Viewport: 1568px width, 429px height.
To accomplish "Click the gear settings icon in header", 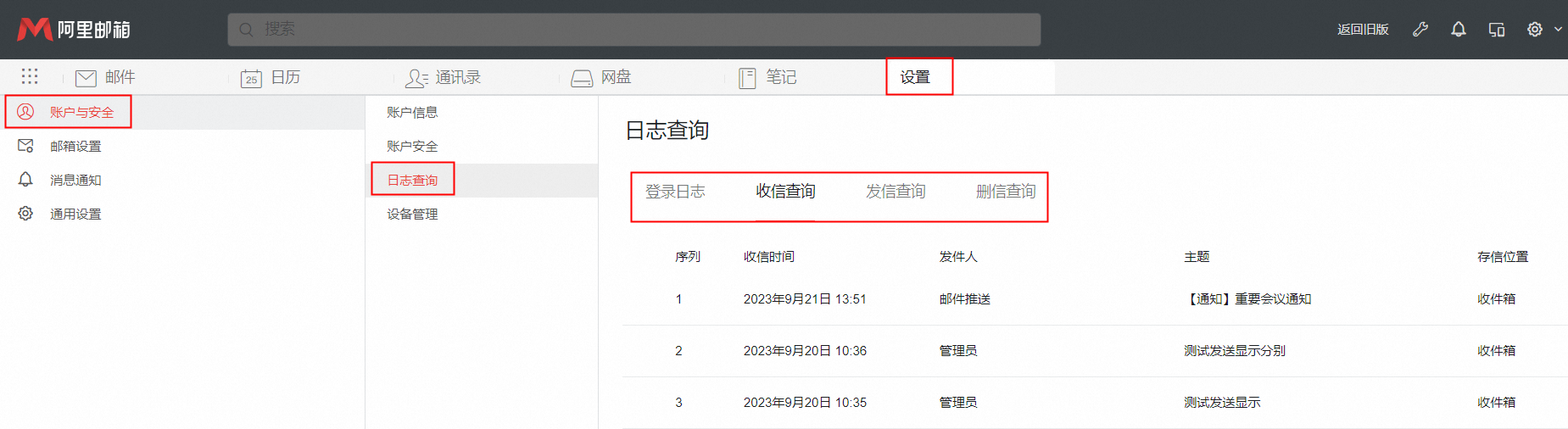I will (x=1535, y=30).
